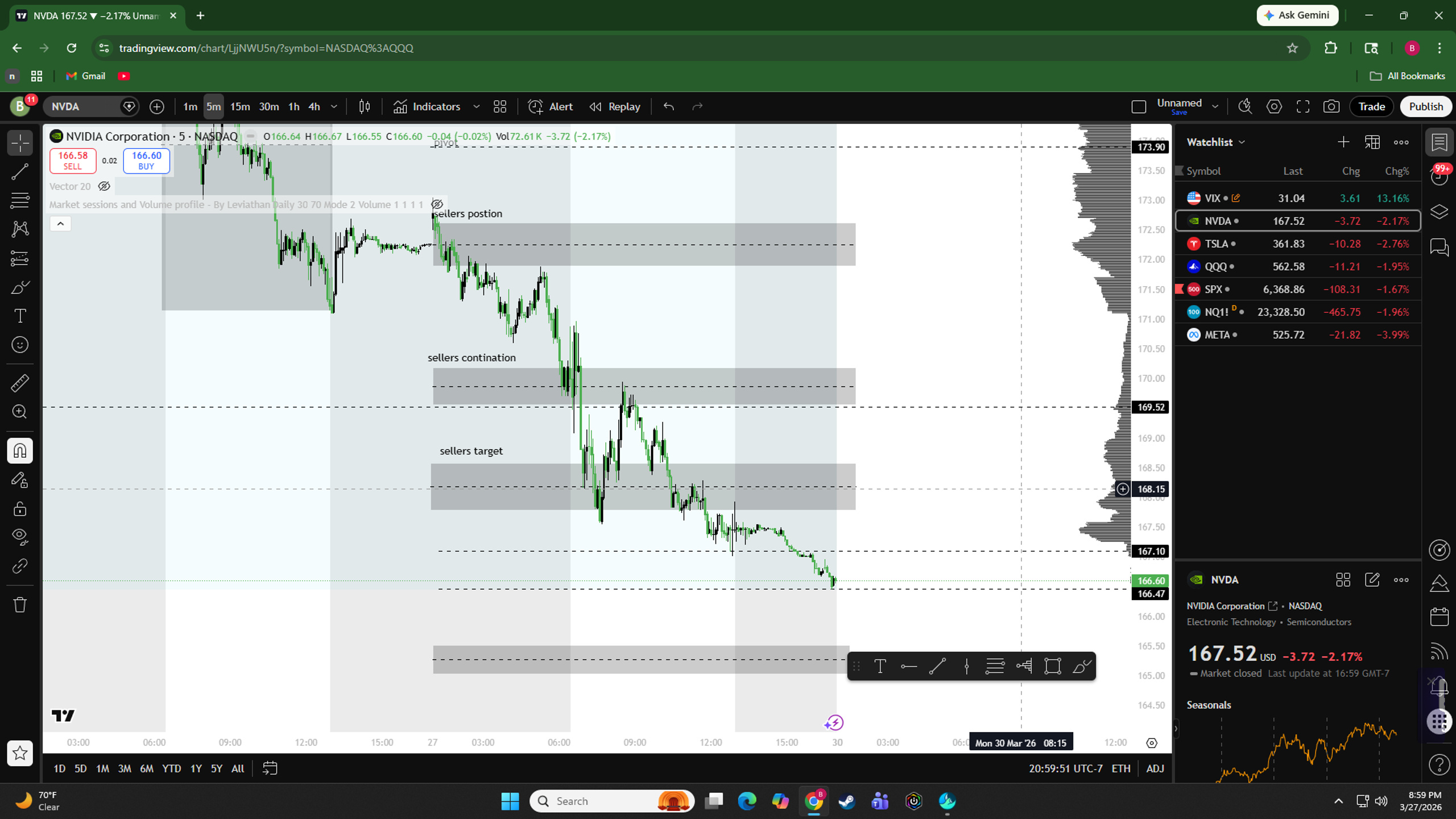
Task: Open forecasting and measurement tools
Action: pos(20,258)
